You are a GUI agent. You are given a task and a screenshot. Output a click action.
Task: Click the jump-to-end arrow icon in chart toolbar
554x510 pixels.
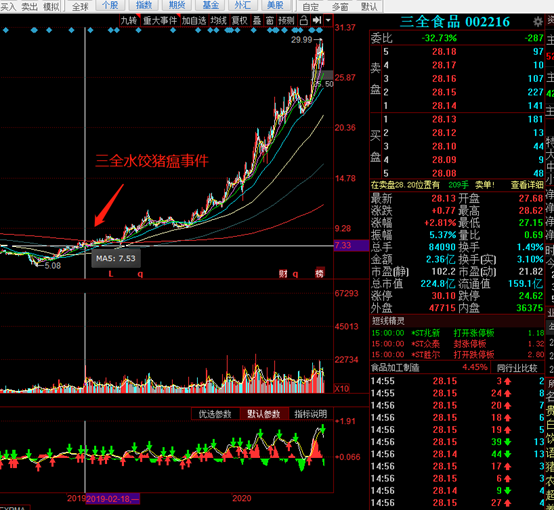point(317,20)
